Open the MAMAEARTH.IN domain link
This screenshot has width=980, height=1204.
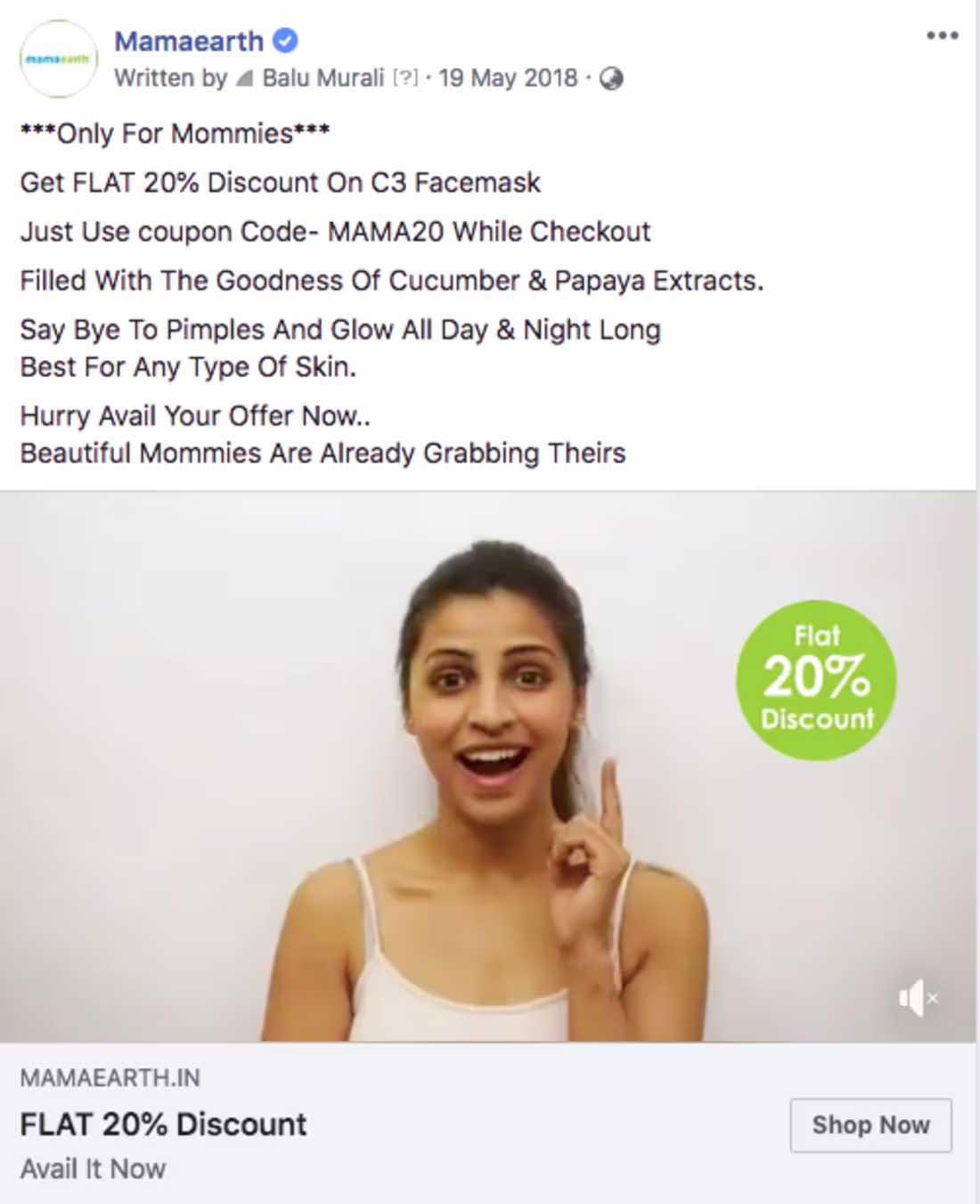[x=110, y=1077]
